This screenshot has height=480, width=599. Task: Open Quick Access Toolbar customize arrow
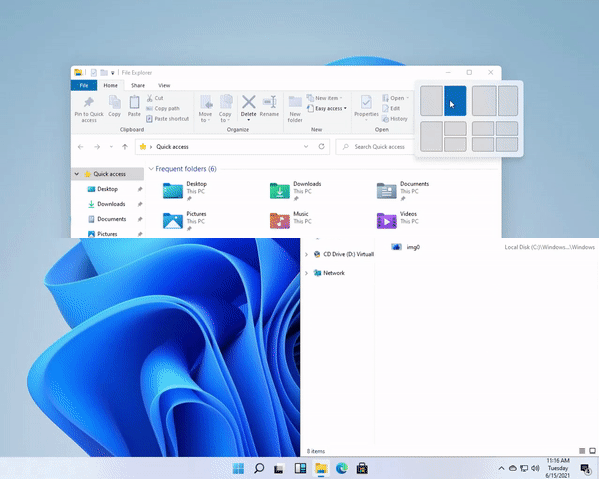click(113, 73)
